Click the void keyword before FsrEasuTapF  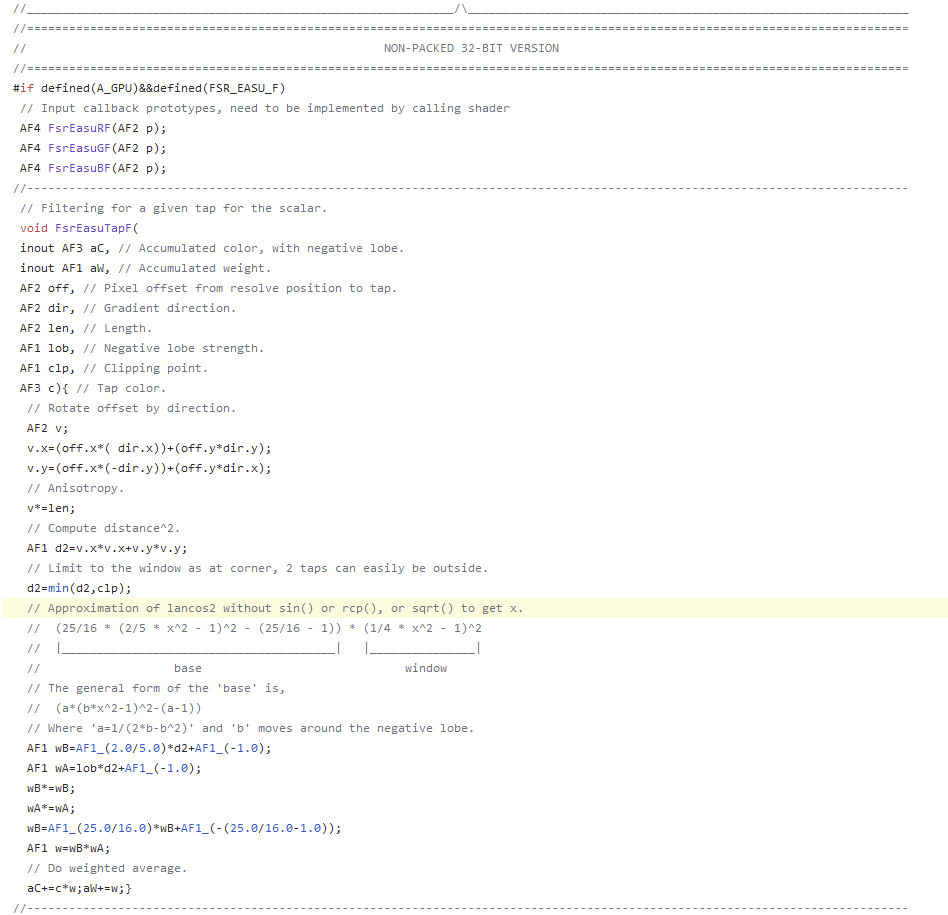pos(34,228)
